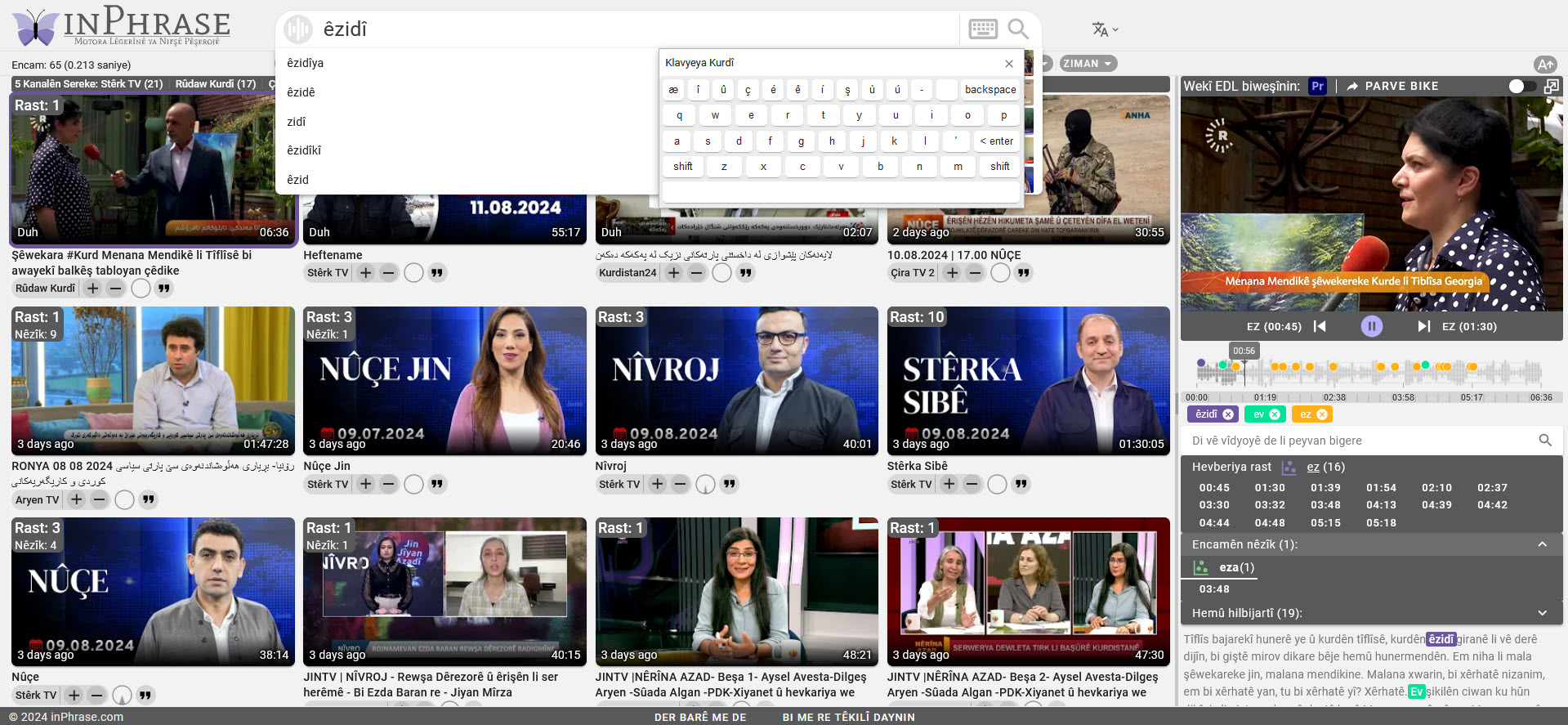Viewport: 1568px width, 725px height.
Task: Click the PARVE BIKE share button
Action: point(1392,86)
